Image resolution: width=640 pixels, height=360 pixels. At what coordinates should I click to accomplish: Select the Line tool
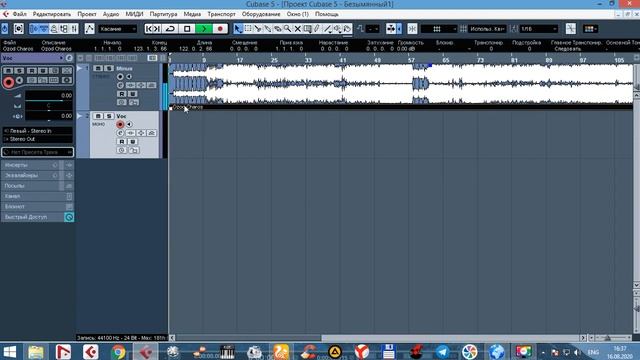[327, 29]
